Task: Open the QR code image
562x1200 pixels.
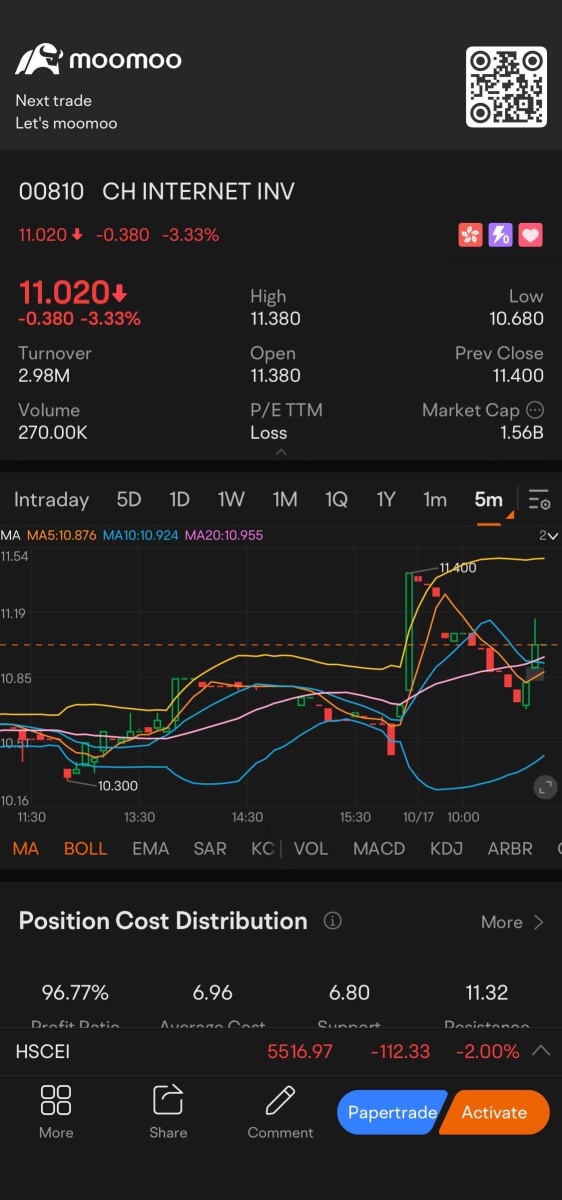Action: pos(506,87)
